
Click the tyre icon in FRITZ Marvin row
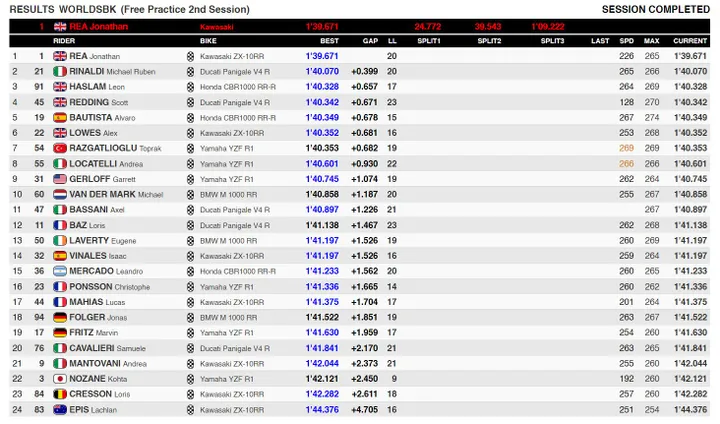coord(190,333)
